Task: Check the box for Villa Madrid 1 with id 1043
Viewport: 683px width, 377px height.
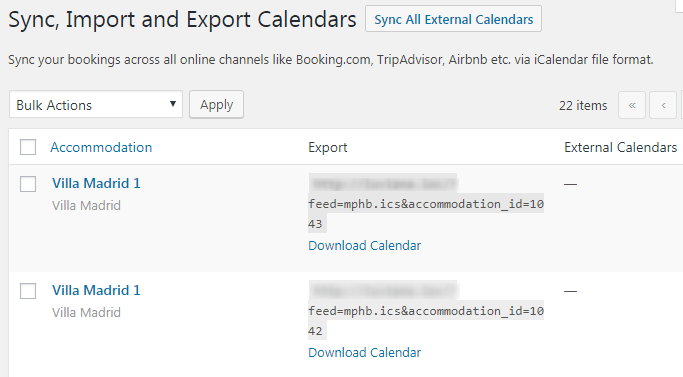Action: (28, 184)
